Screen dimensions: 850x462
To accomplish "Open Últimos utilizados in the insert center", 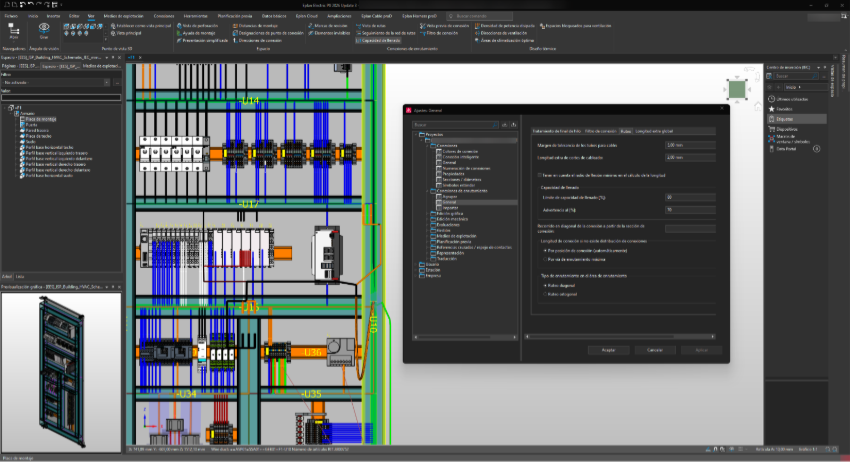I will coord(788,99).
